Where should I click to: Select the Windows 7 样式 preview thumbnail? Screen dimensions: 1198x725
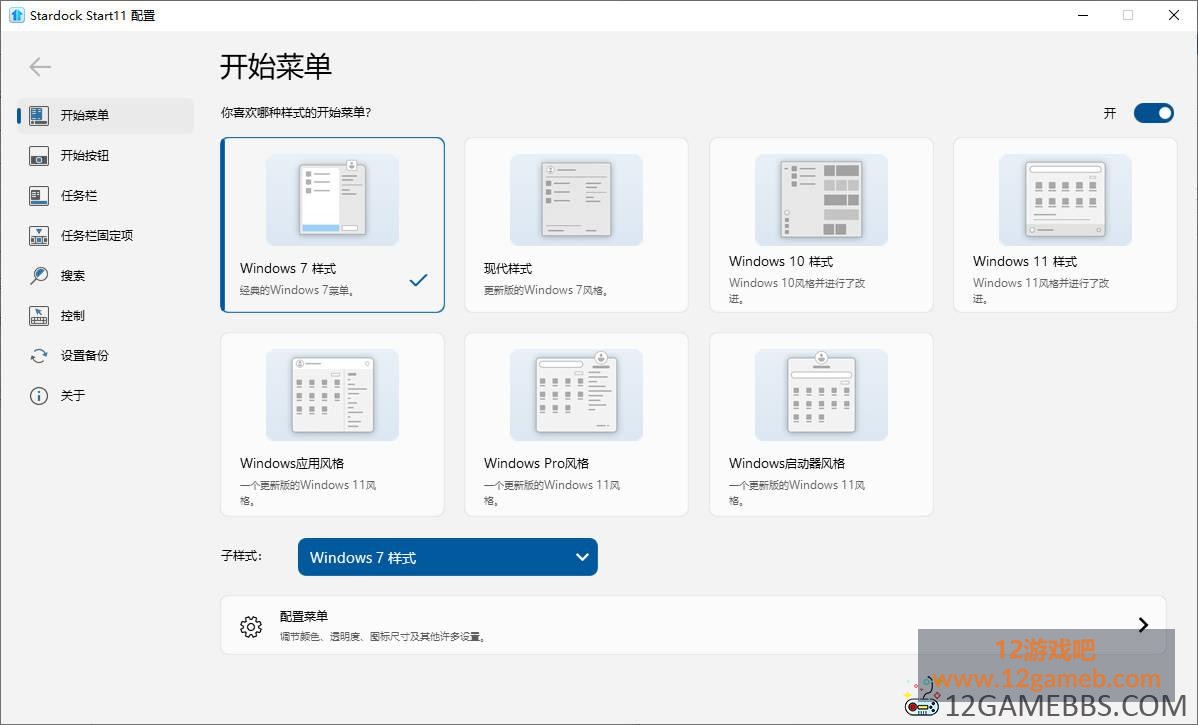(x=332, y=199)
